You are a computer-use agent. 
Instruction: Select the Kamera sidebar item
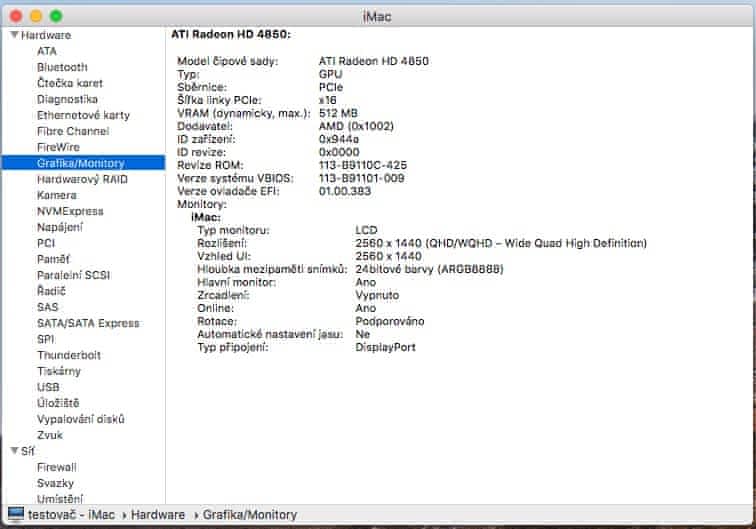coord(57,195)
